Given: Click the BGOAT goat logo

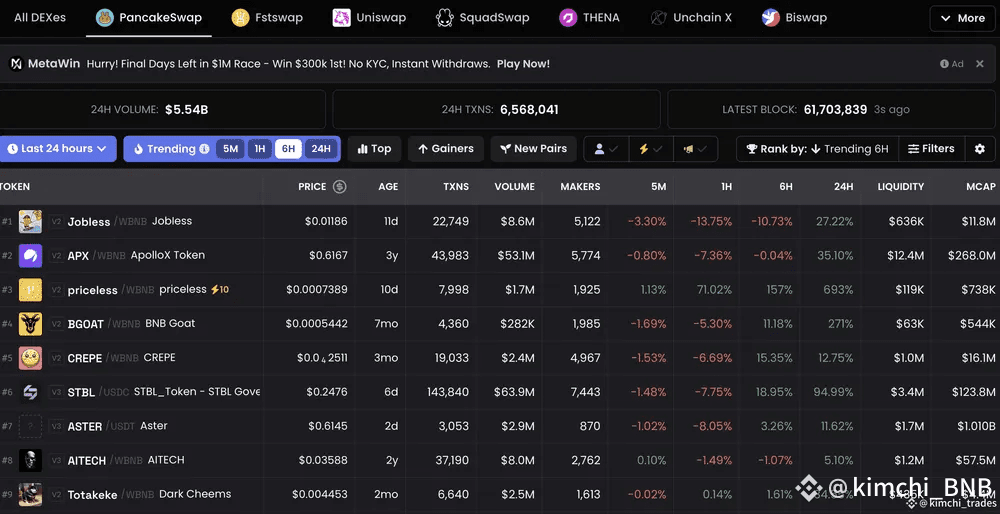Looking at the screenshot, I should click(30, 324).
